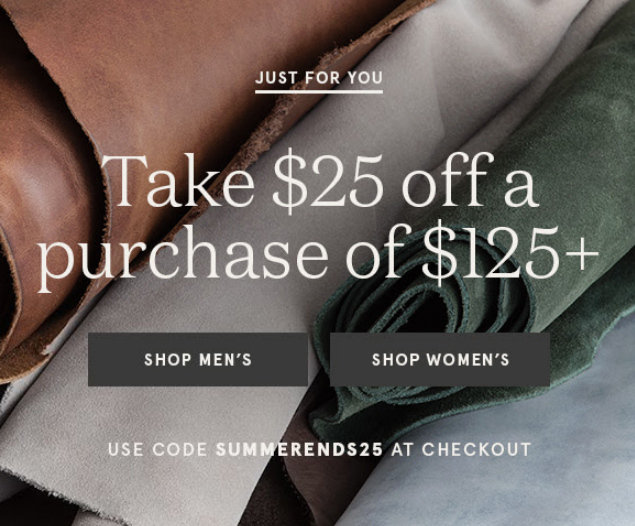Click the 'purchase of $125+' headline line
The width and height of the screenshot is (635, 526).
318,254
